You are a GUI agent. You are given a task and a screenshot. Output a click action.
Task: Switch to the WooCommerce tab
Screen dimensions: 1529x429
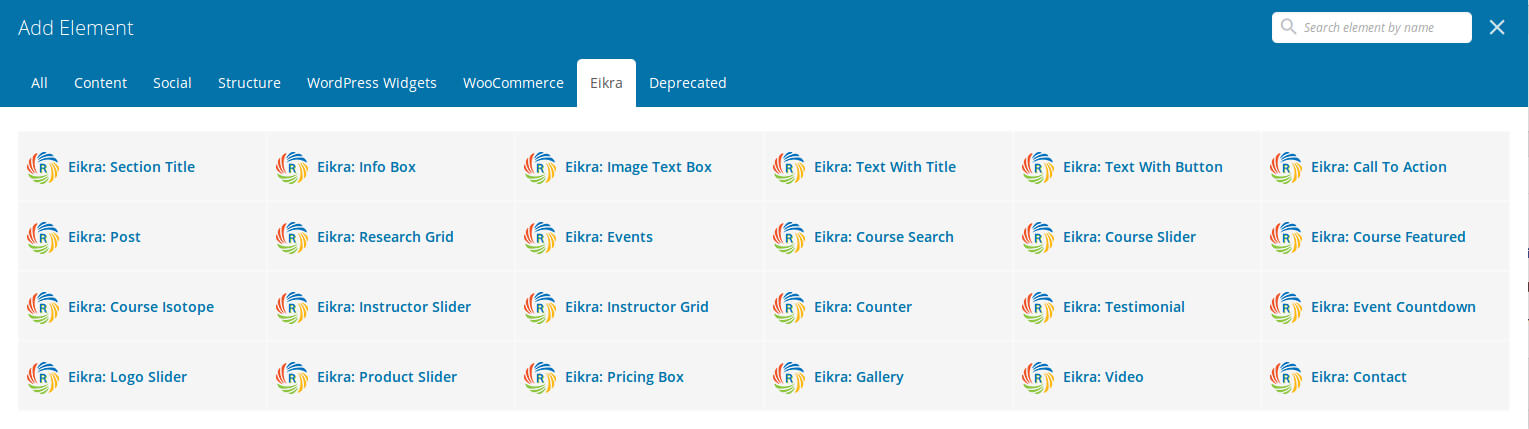513,83
